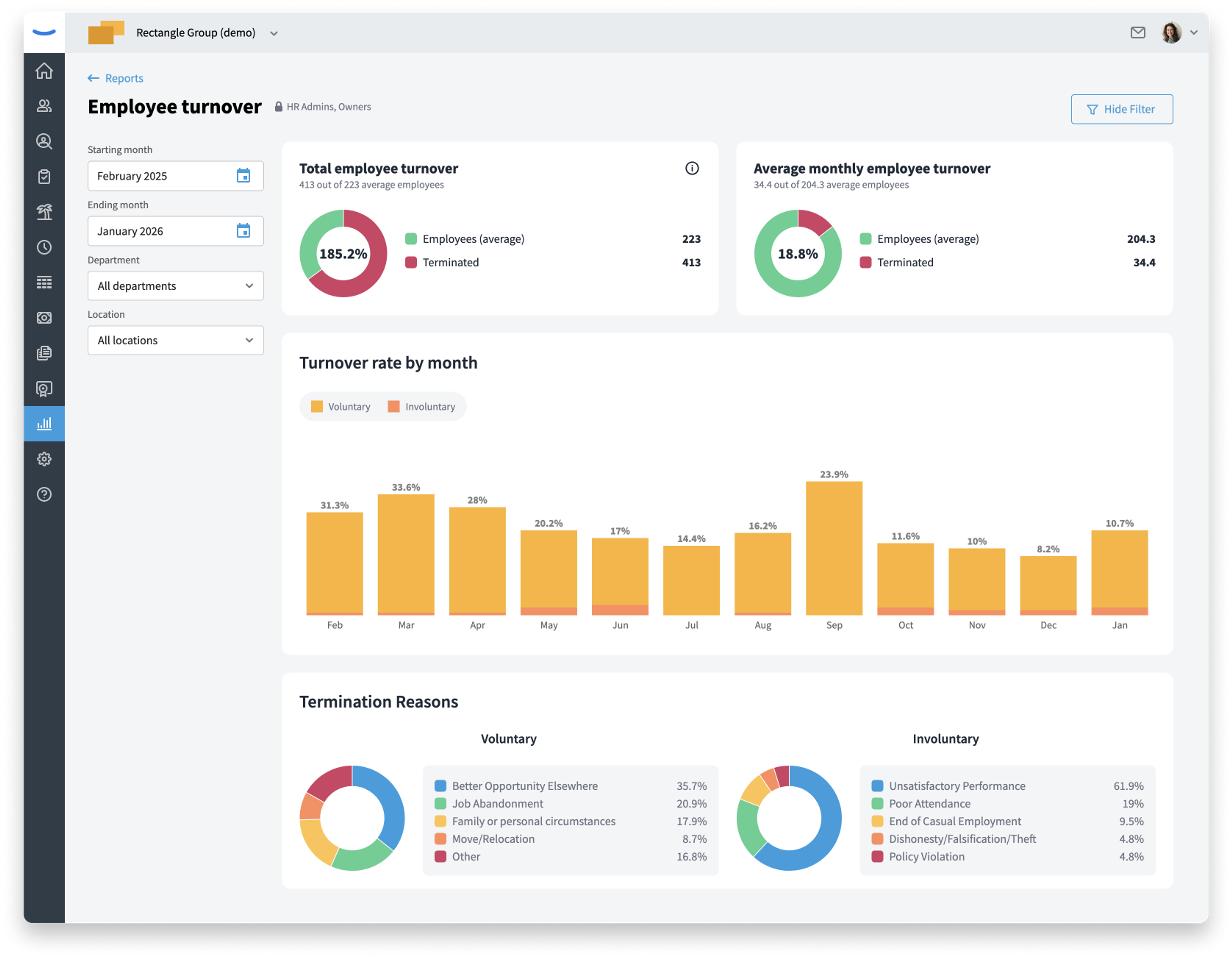Open the palm tree time-off icon
The width and height of the screenshot is (1232, 958).
[x=44, y=211]
